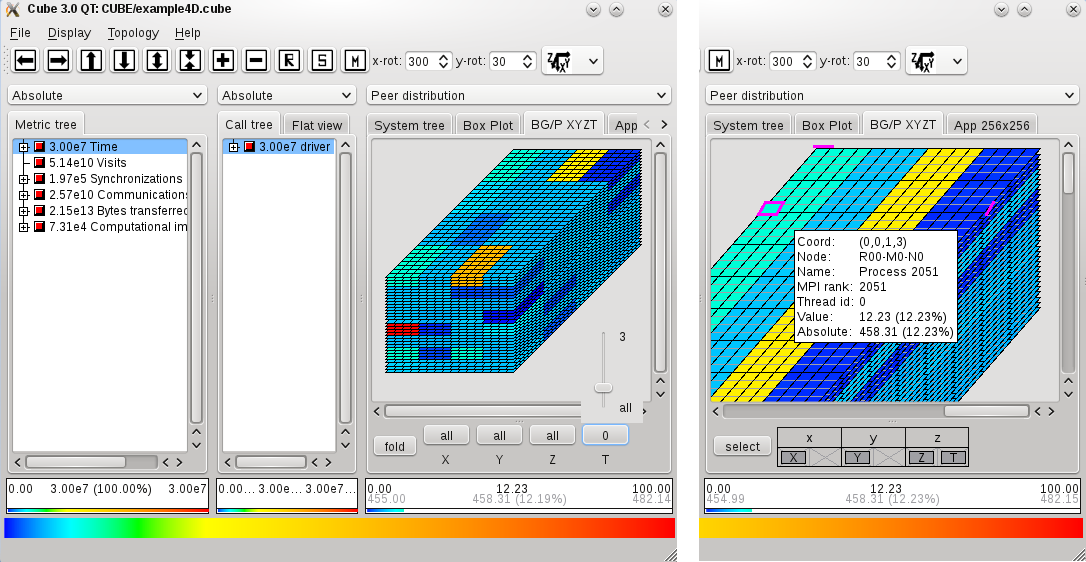Expand the driver call tree node
Viewport: 1086px width, 562px height.
click(x=233, y=147)
